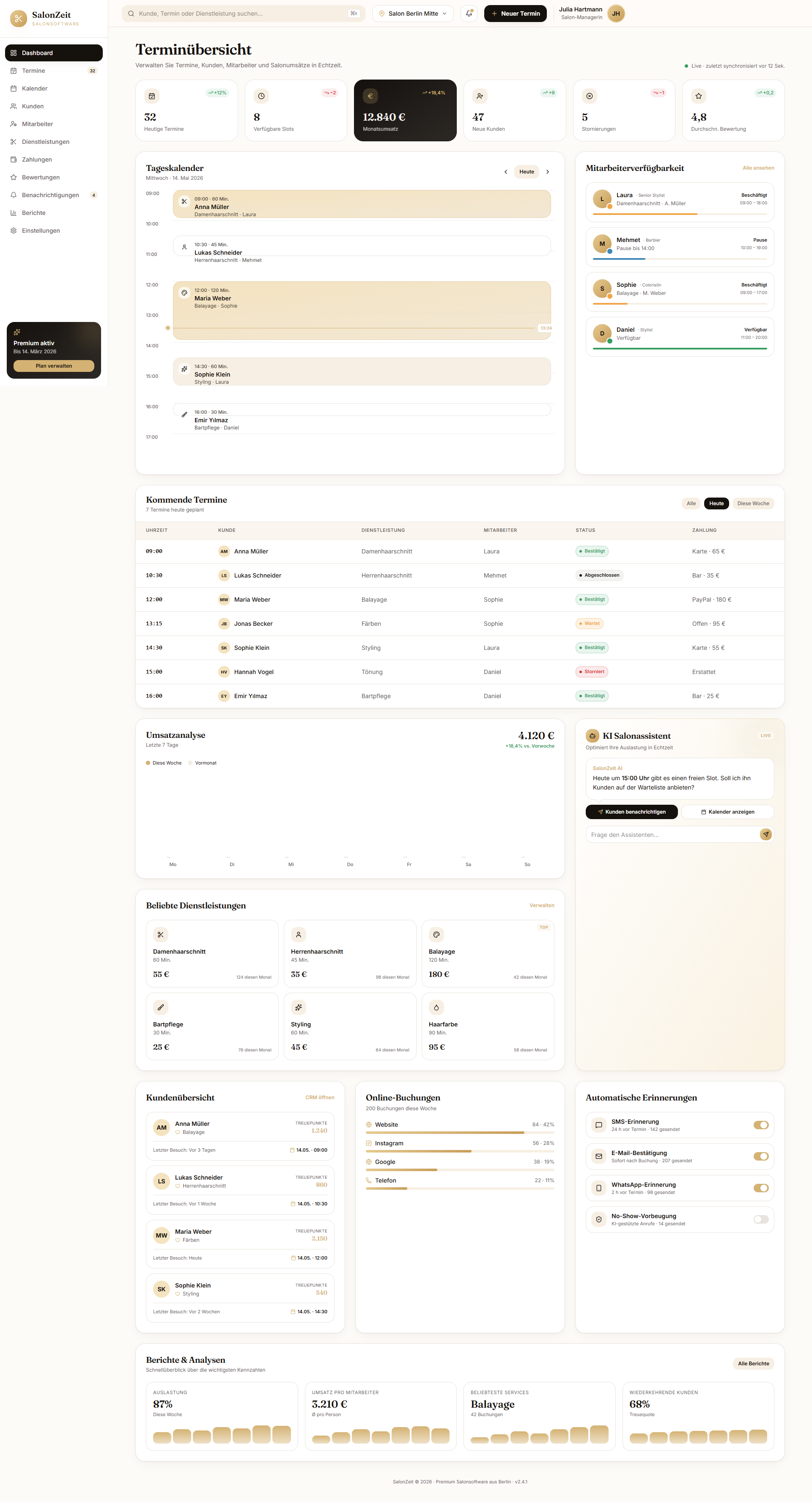This screenshot has width=812, height=1502.
Task: Click the WhatsApp-Erinnerung phone icon
Action: point(599,1188)
